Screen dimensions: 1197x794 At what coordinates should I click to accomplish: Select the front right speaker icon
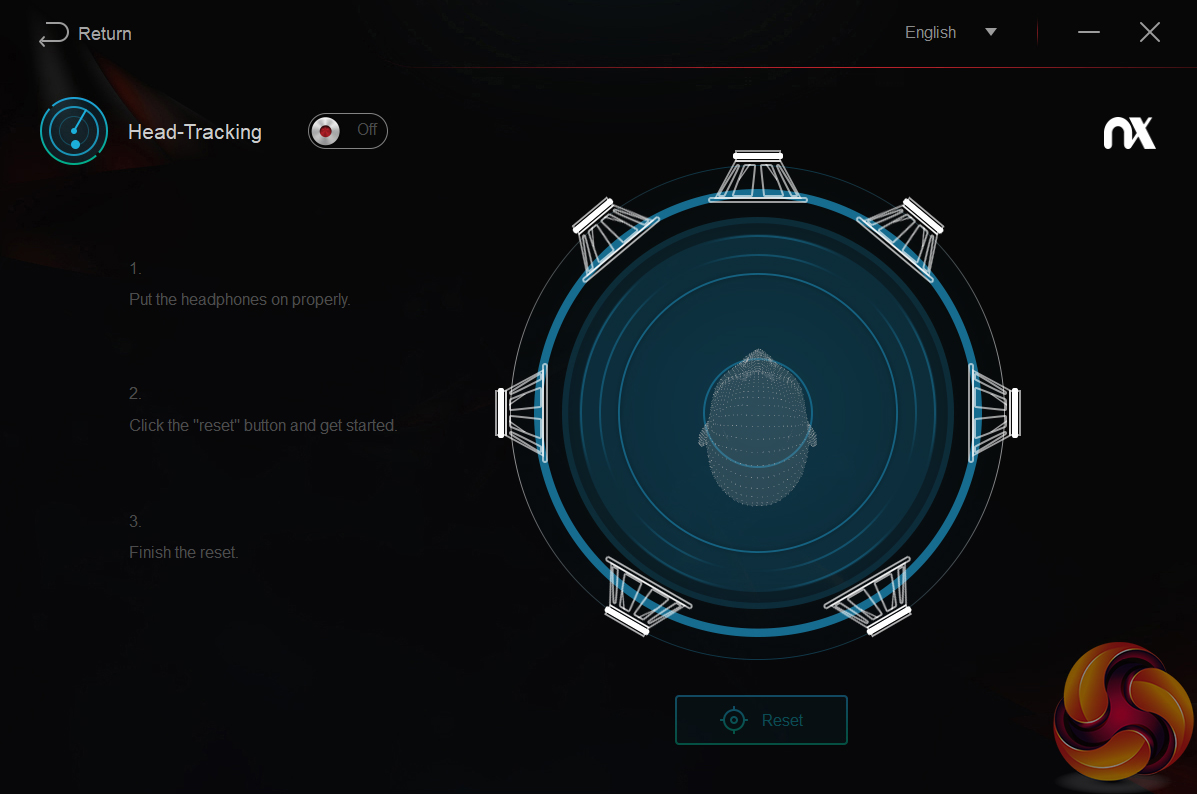901,239
